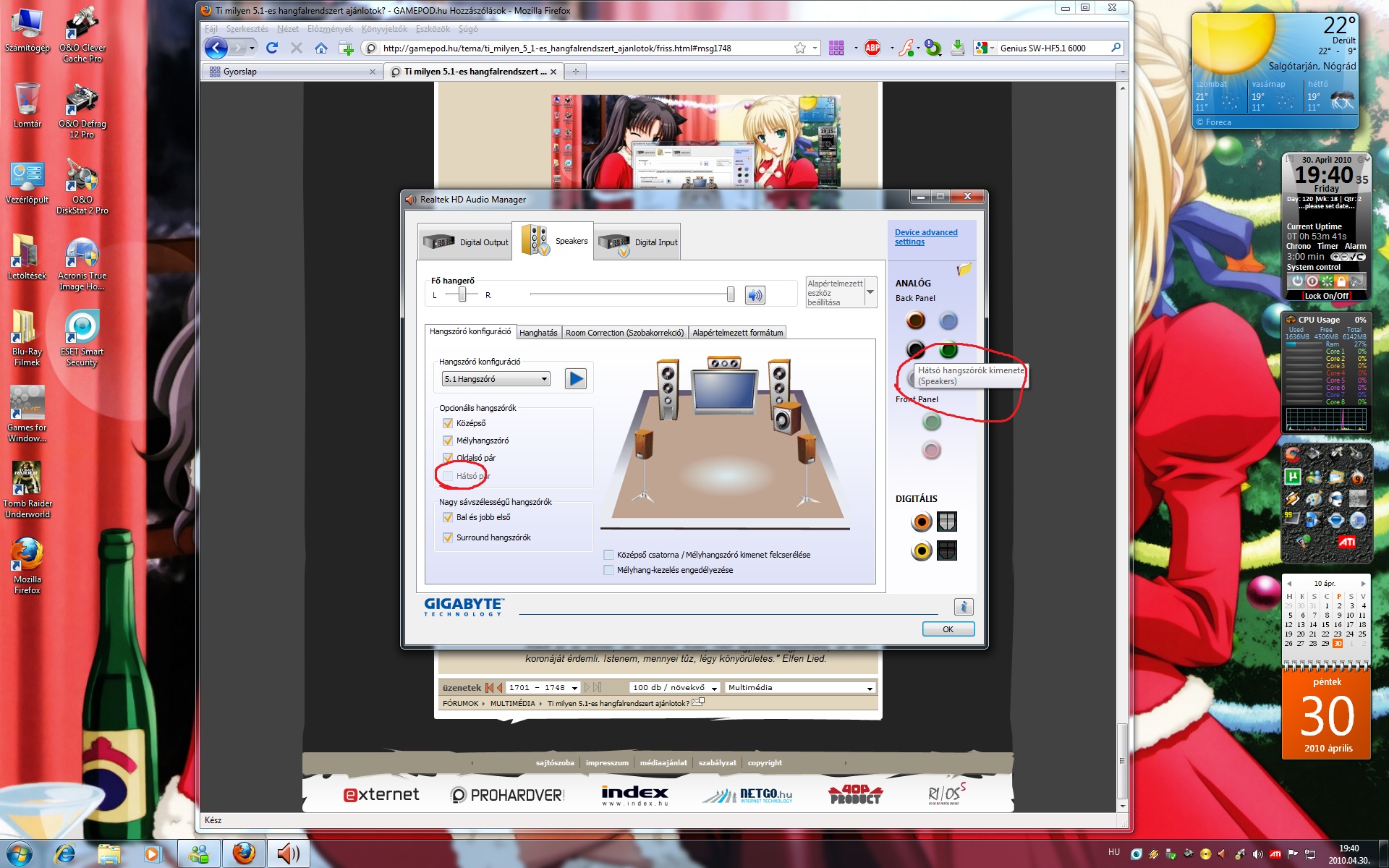Open Firefox back/forward history dropdown arrow
1389x868 pixels.
pyautogui.click(x=252, y=48)
